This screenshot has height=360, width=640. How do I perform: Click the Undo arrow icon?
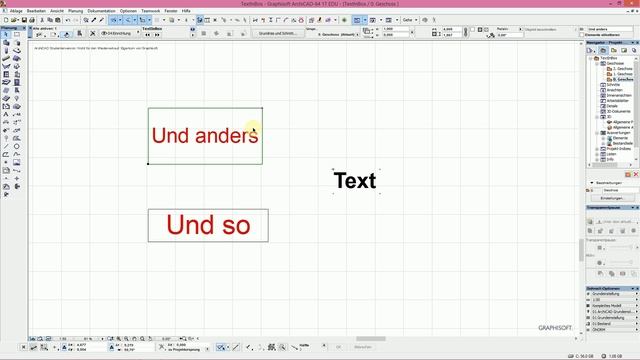68,20
